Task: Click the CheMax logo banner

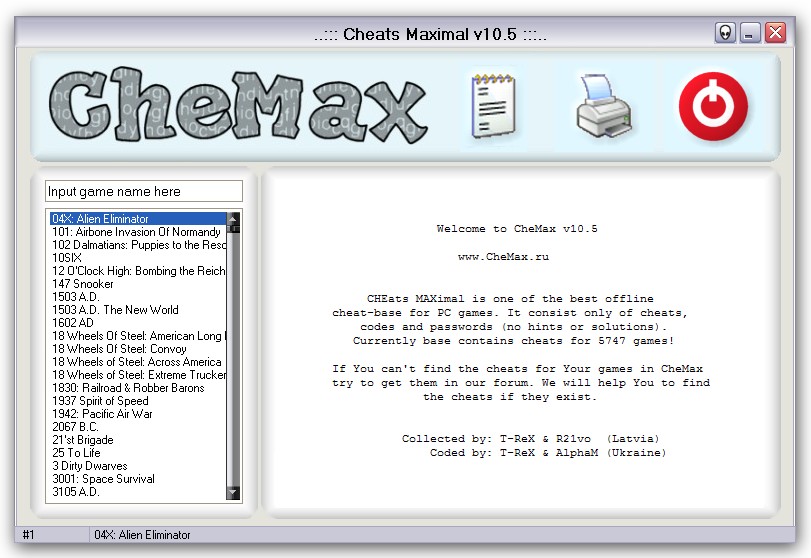Action: pyautogui.click(x=237, y=105)
